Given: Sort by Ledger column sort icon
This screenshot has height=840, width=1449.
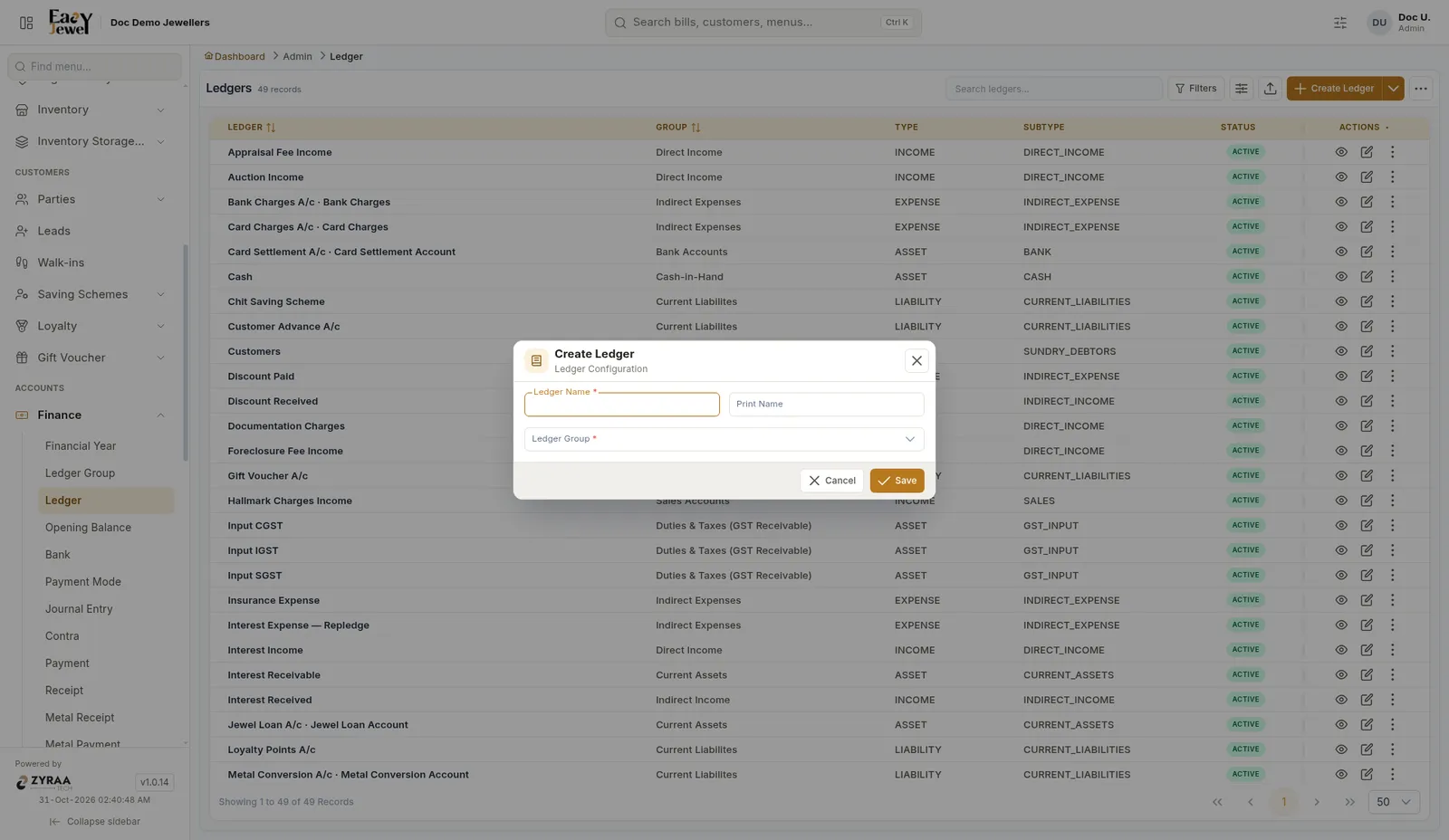Looking at the screenshot, I should (x=271, y=128).
